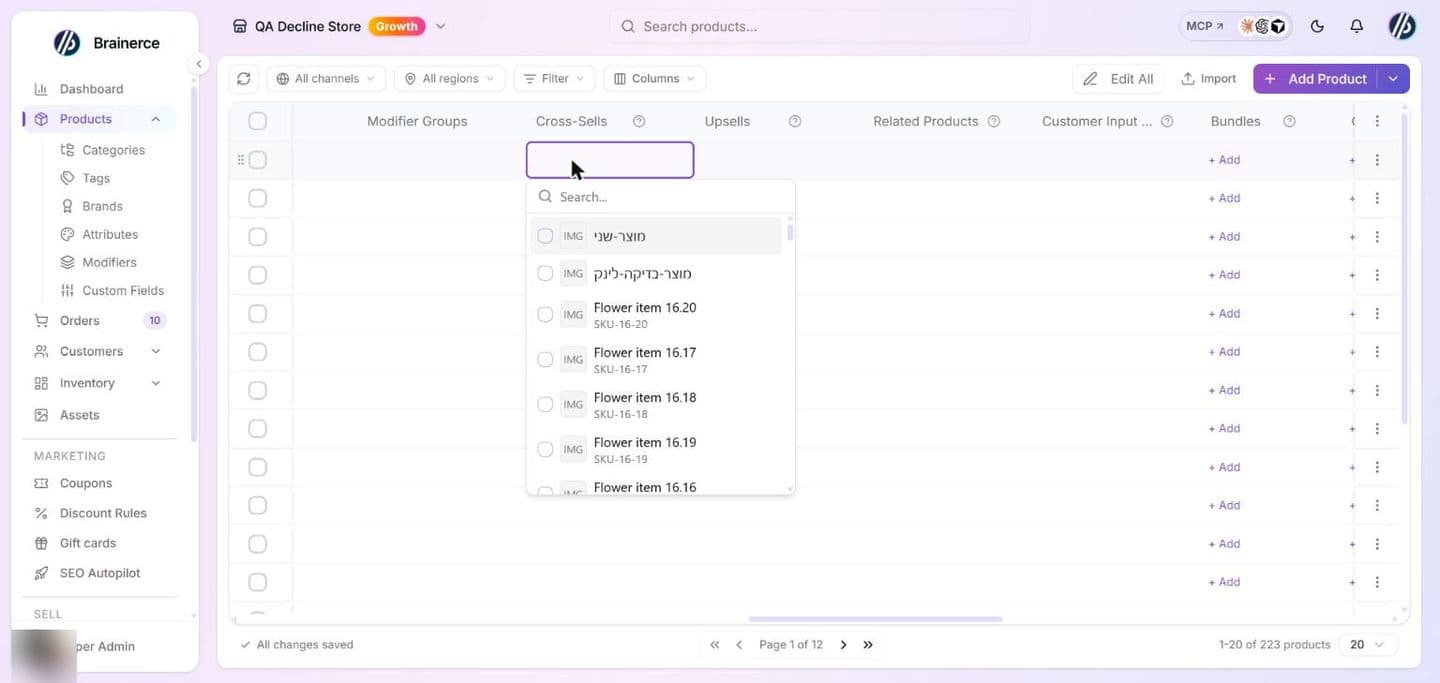Collapse the sidebar with the arrow button
Screen dimensions: 1440x683
click(198, 64)
